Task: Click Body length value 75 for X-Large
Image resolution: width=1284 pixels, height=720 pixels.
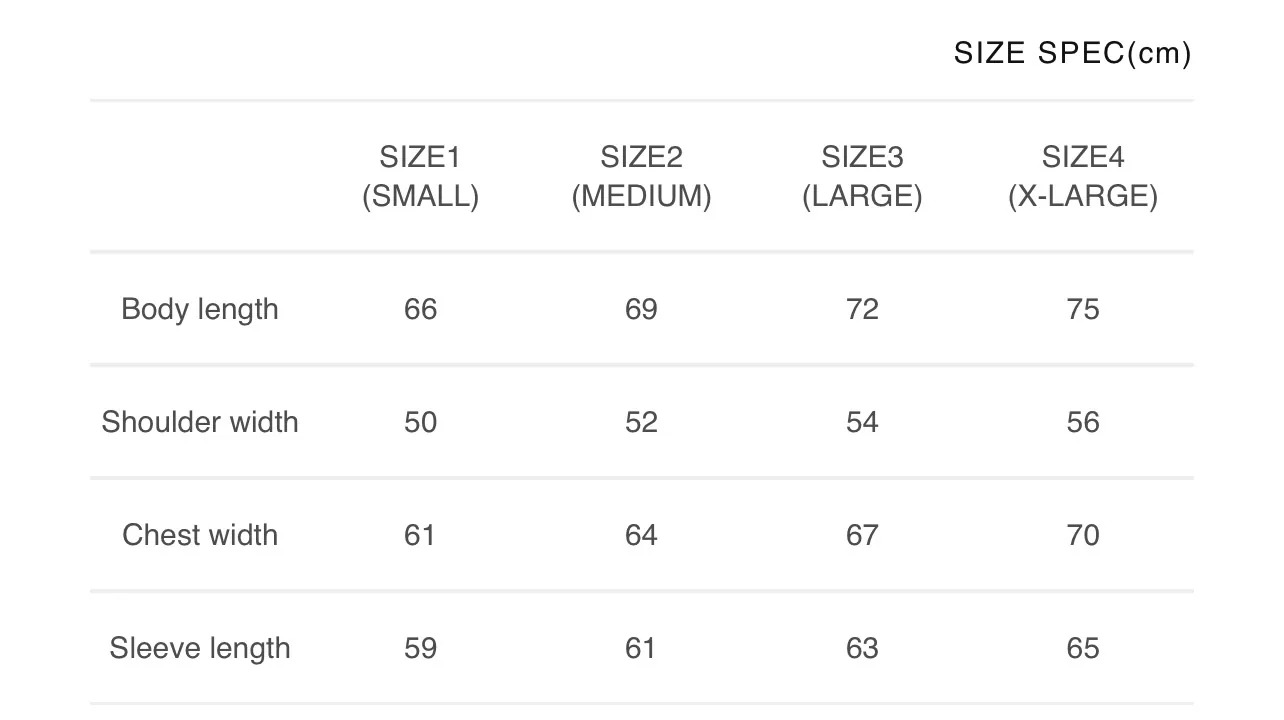Action: [x=1083, y=309]
